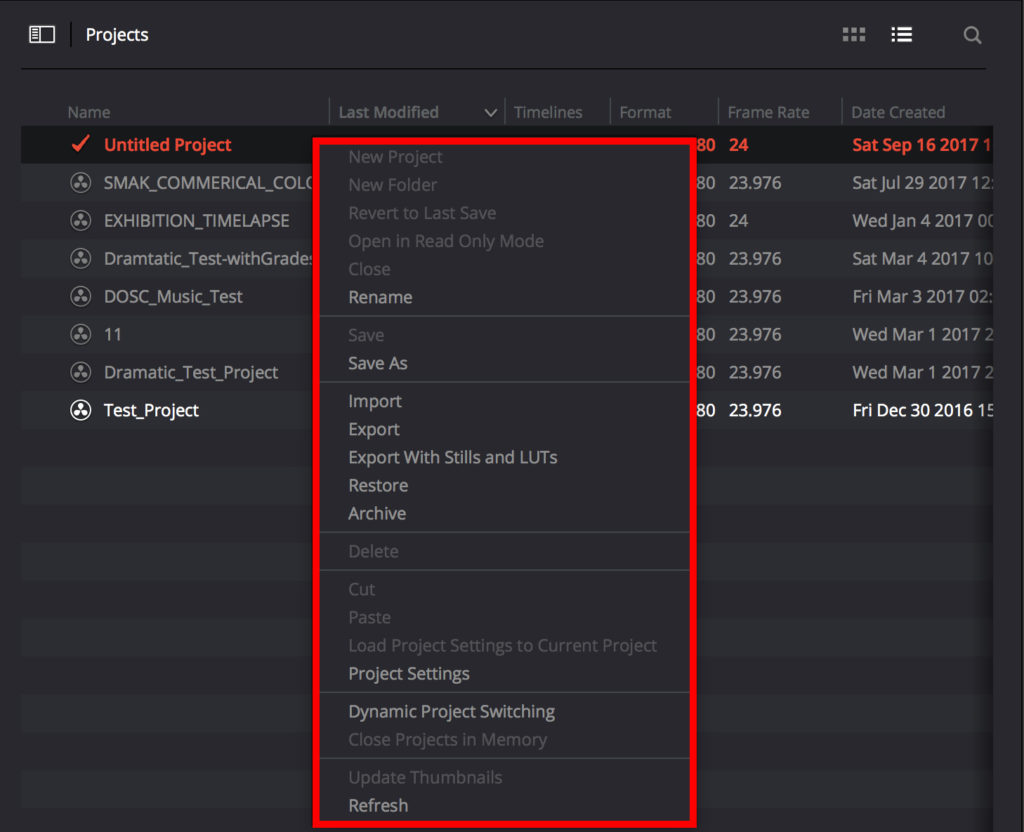Click greyed Revert to Last Save item
The height and width of the screenshot is (832, 1024).
(422, 213)
